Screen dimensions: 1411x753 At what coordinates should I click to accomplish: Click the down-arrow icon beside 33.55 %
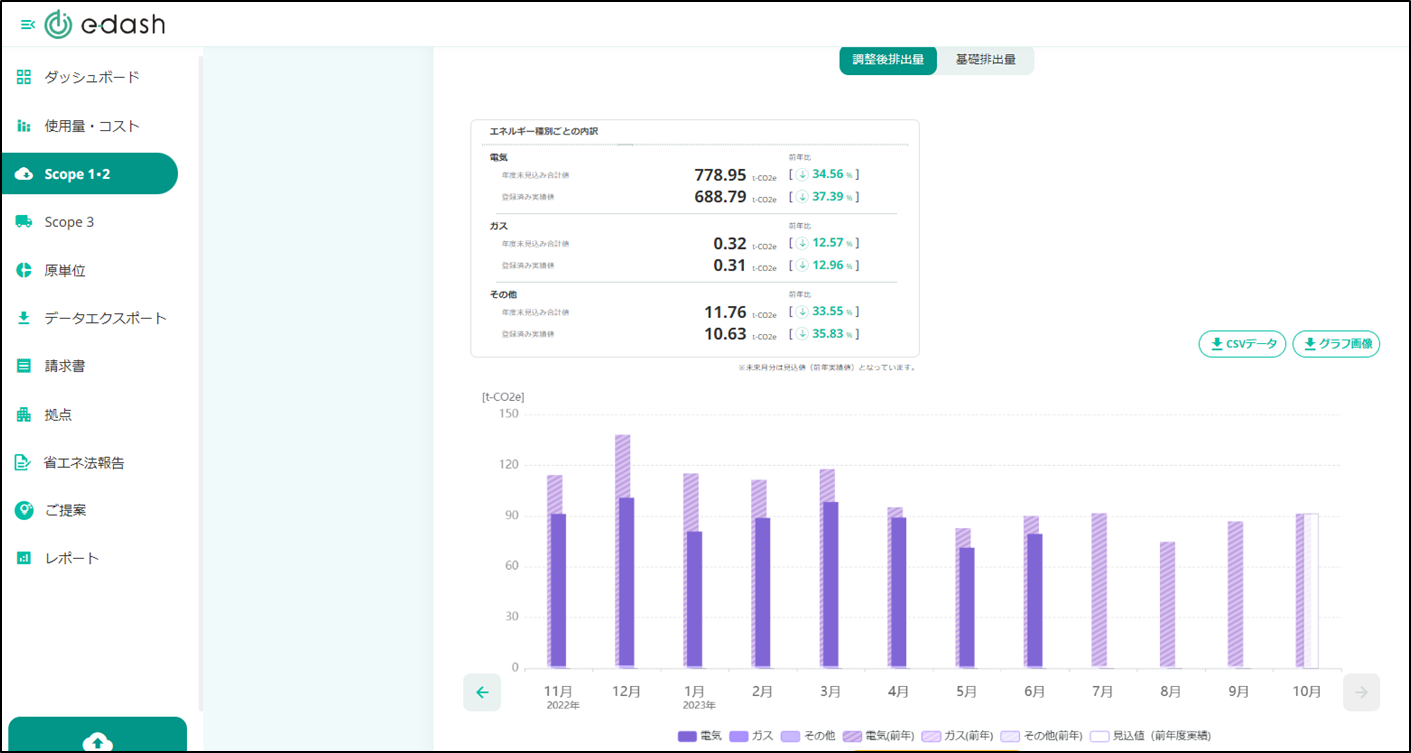(x=802, y=311)
